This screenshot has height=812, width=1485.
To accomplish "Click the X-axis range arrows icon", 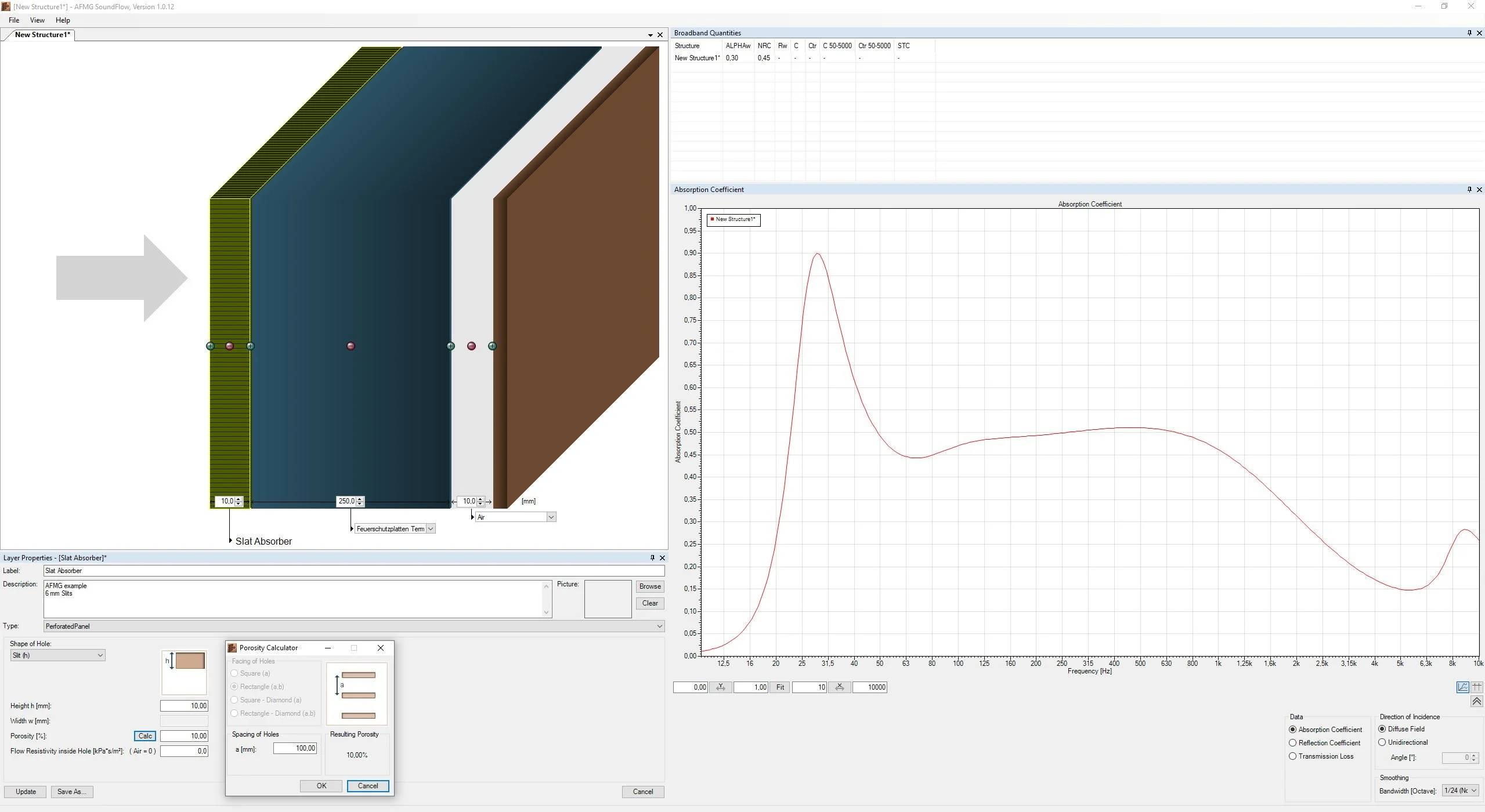I will tap(839, 687).
